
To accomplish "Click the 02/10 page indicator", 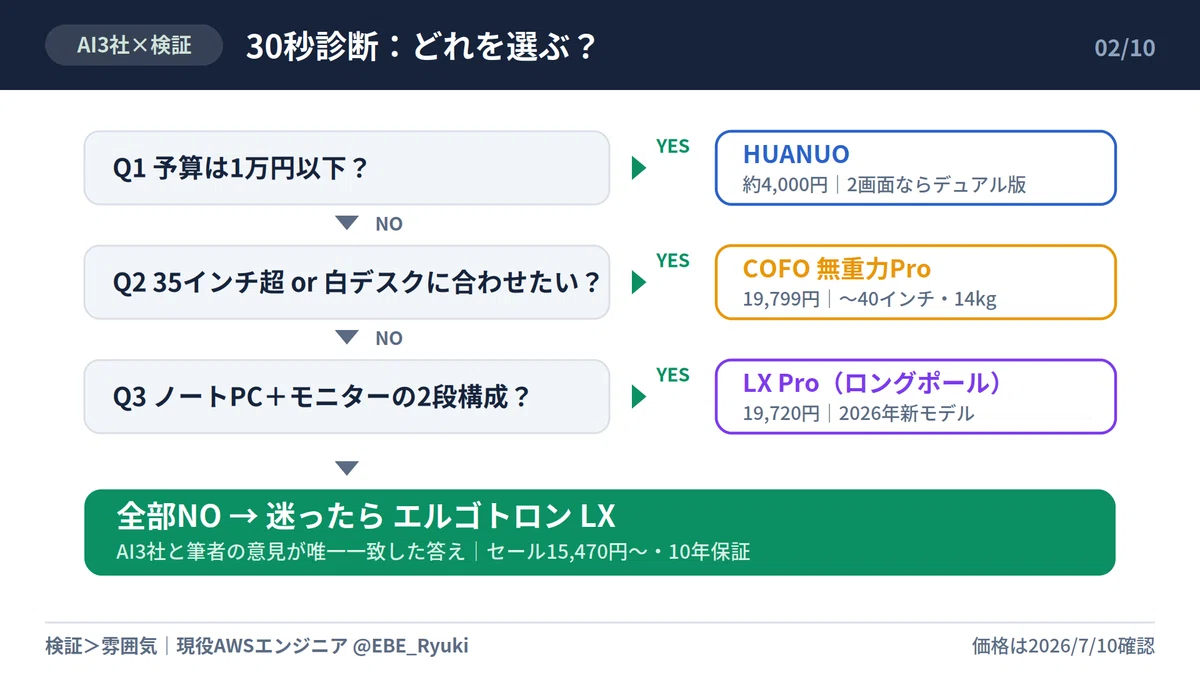I will (x=1125, y=47).
